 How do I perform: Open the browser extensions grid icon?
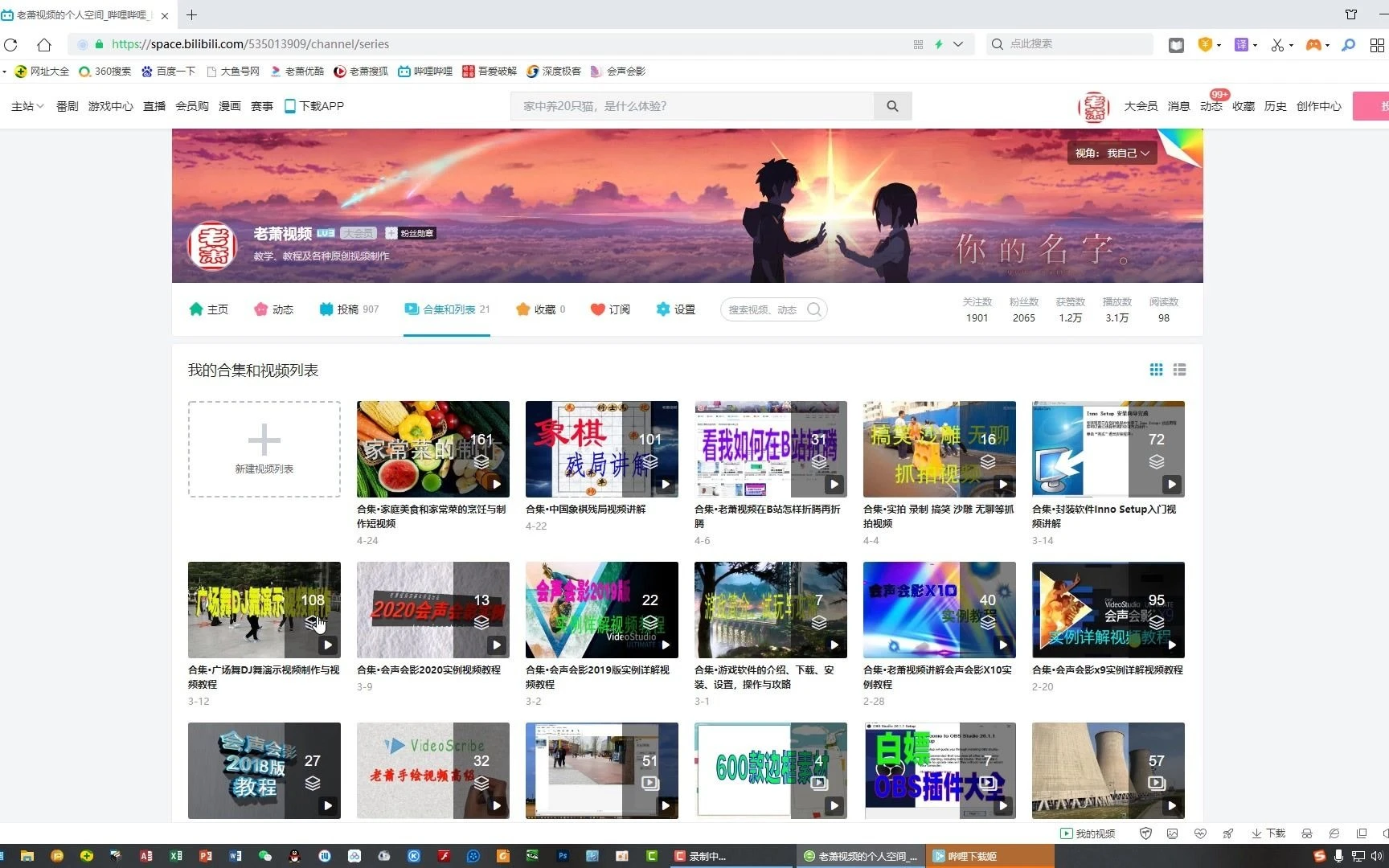click(1377, 45)
